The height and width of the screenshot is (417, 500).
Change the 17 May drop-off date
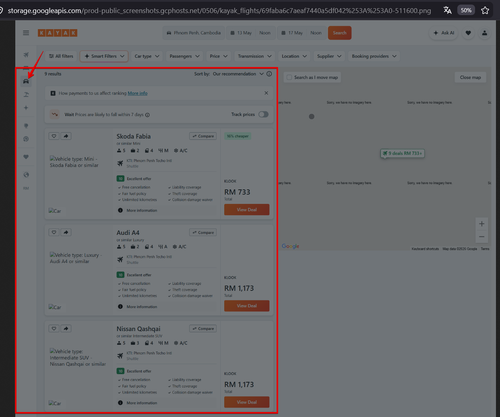coord(295,33)
